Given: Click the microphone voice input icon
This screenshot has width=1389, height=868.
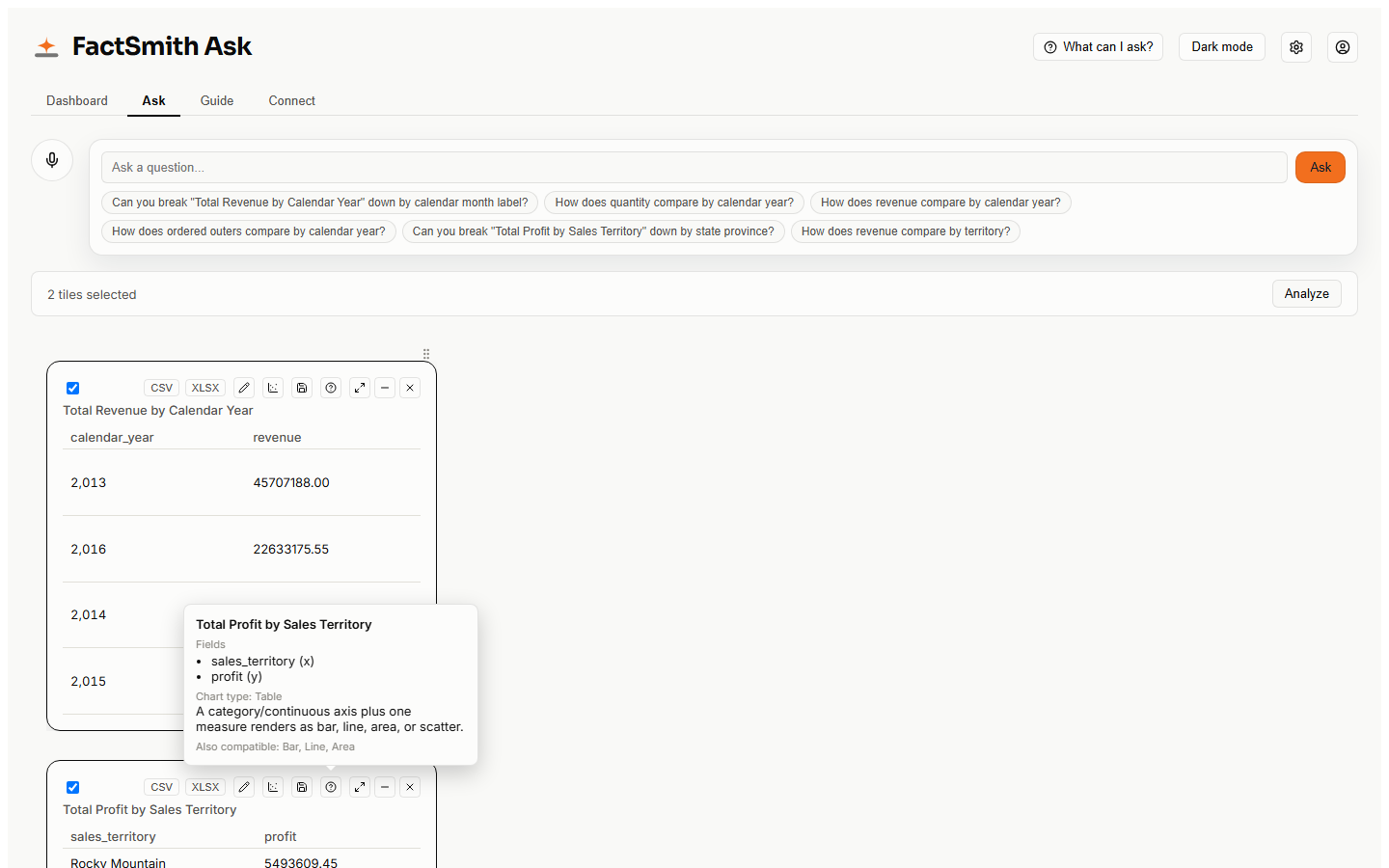Looking at the screenshot, I should (52, 159).
